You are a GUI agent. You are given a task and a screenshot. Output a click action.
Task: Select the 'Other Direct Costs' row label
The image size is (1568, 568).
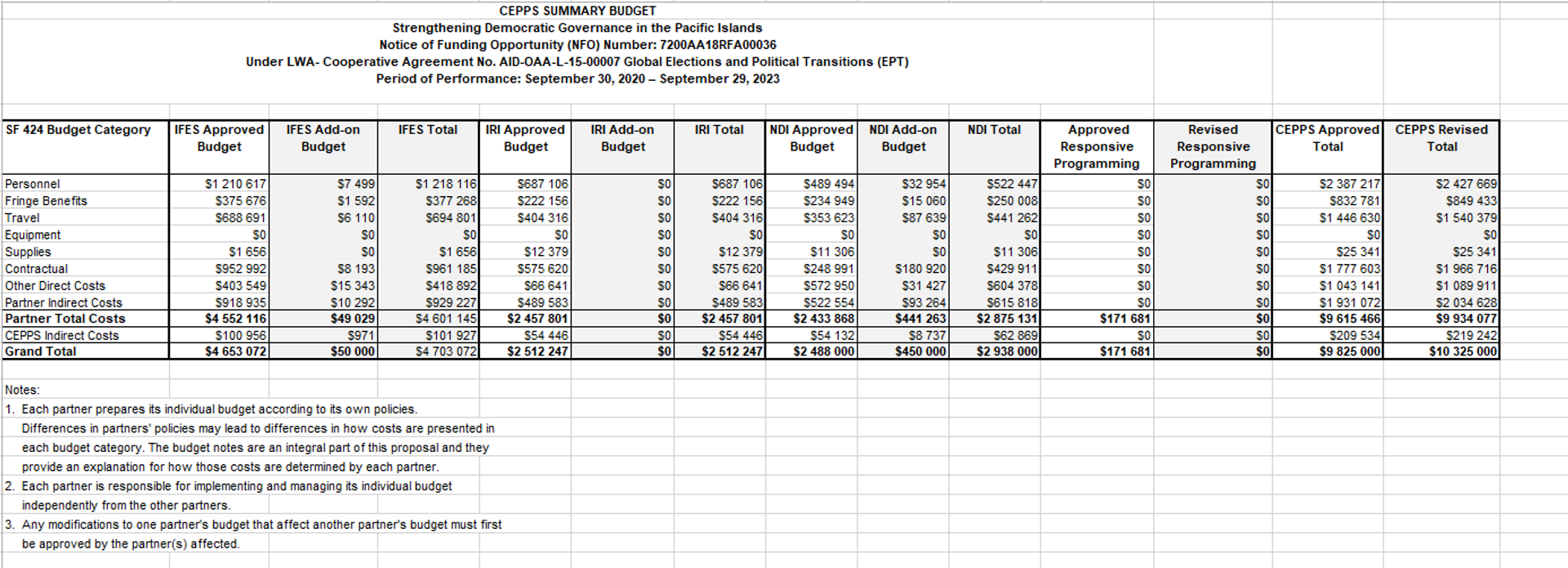click(x=55, y=286)
